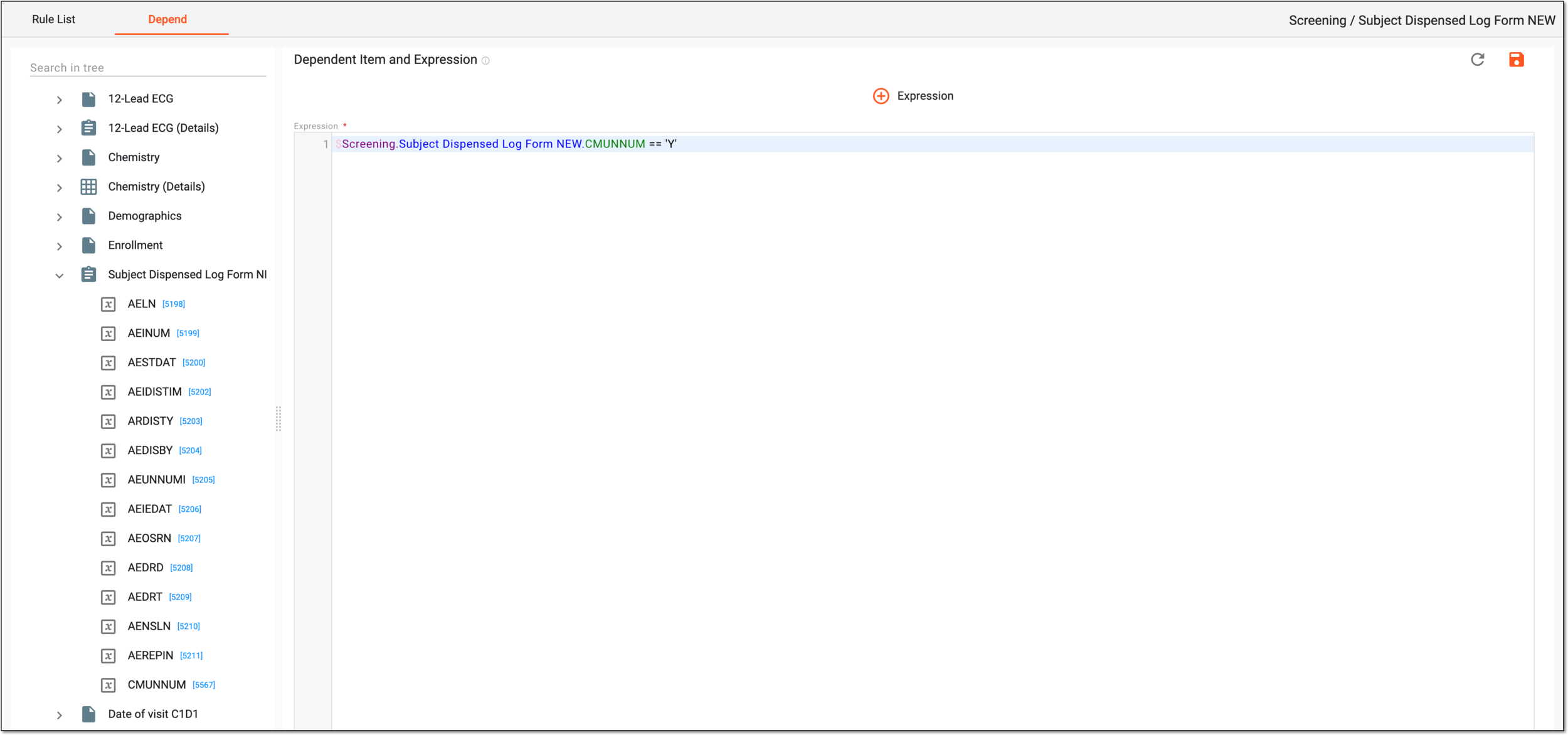Select the CMUNNUM tree item
This screenshot has width=1568, height=735.
click(x=157, y=685)
